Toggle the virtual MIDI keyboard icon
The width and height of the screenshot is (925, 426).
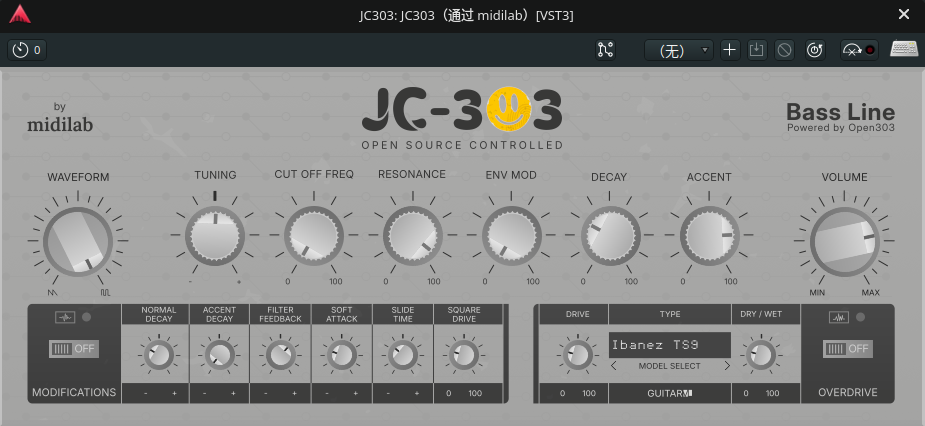904,50
